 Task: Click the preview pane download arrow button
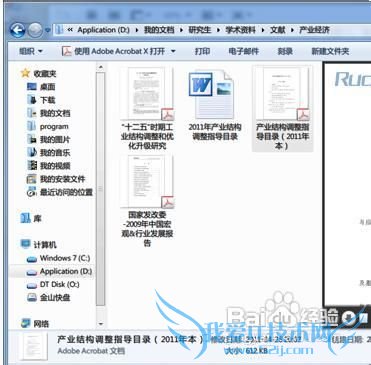click(349, 317)
